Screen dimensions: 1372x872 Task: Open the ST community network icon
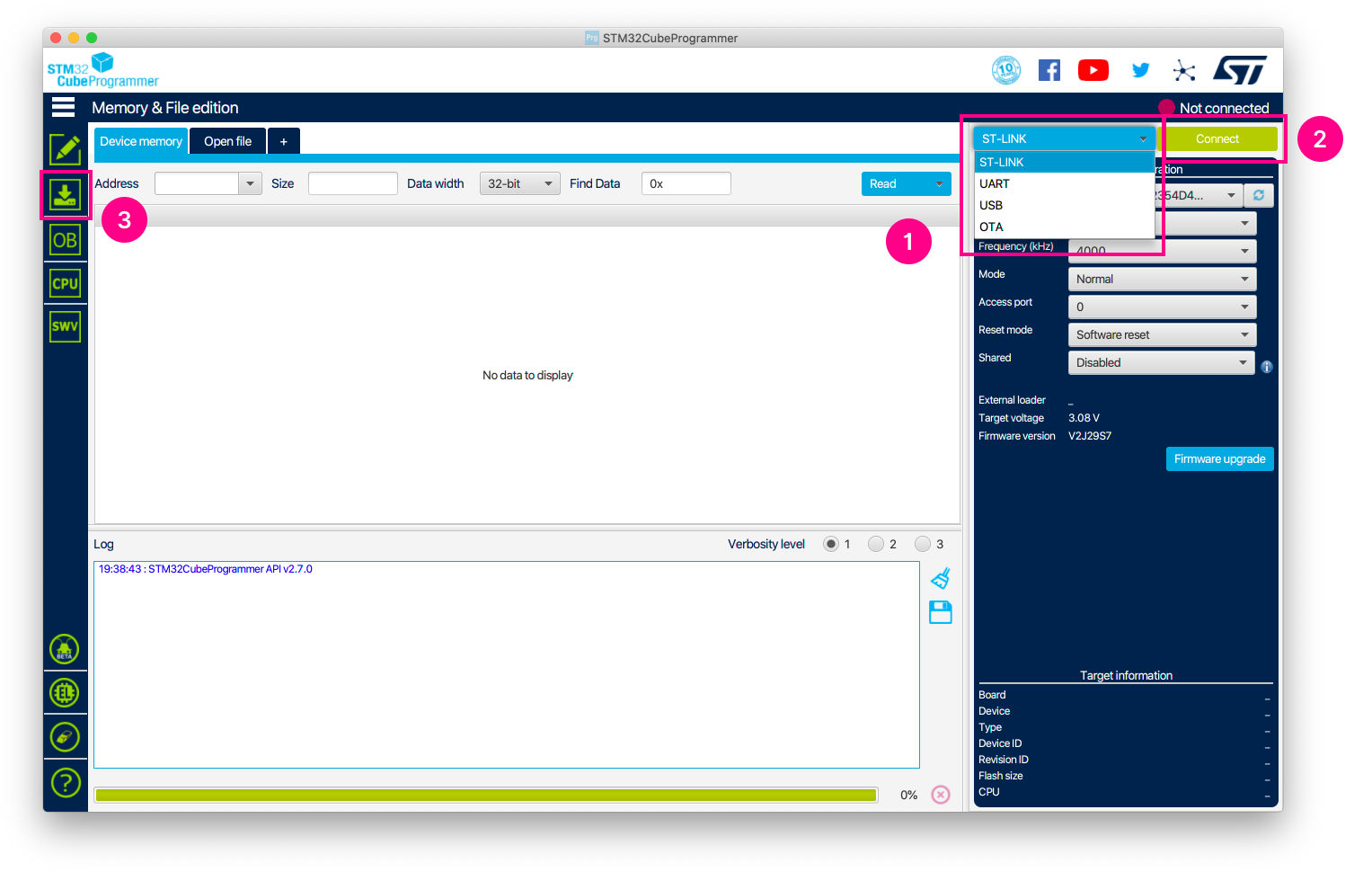coord(1184,71)
